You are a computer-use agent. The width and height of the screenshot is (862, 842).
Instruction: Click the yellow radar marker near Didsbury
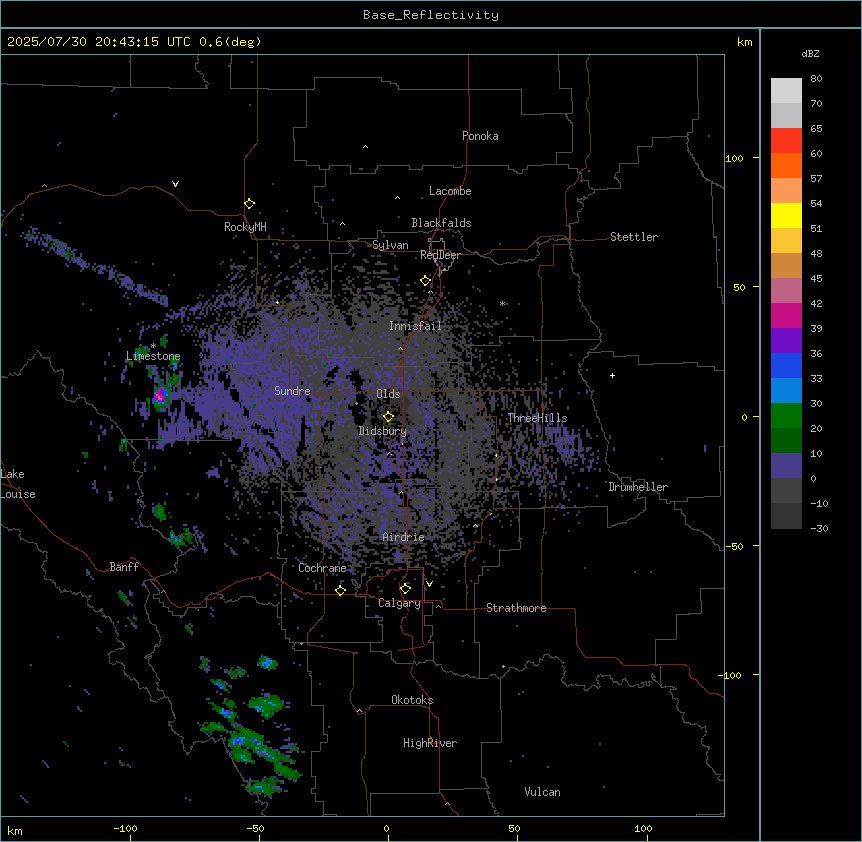389,417
